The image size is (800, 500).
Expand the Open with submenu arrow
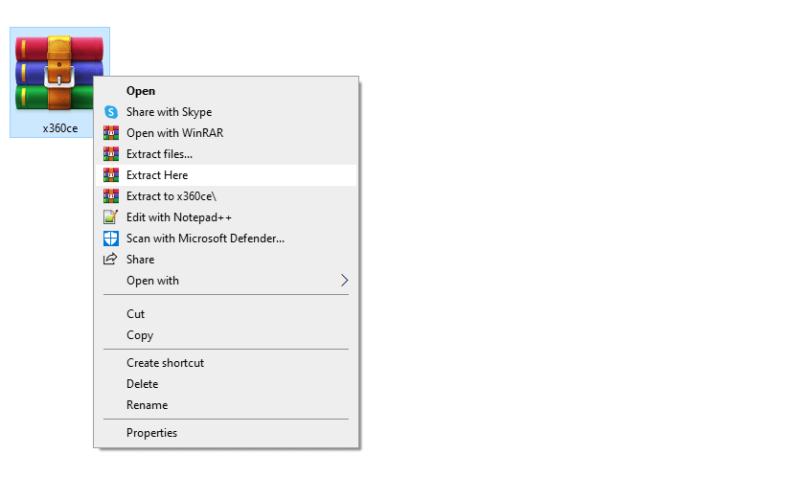tap(344, 280)
